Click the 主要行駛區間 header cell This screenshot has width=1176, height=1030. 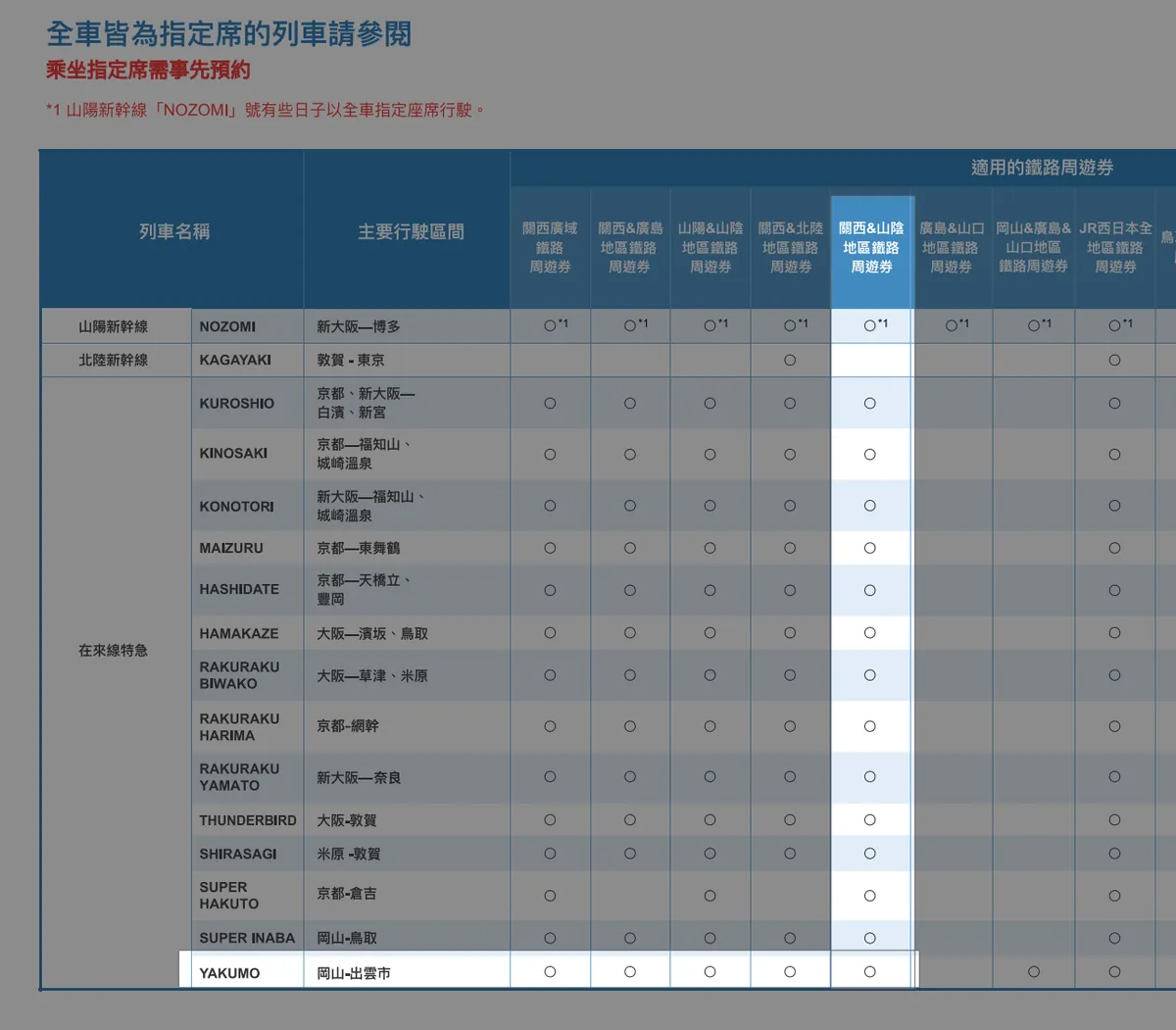411,232
